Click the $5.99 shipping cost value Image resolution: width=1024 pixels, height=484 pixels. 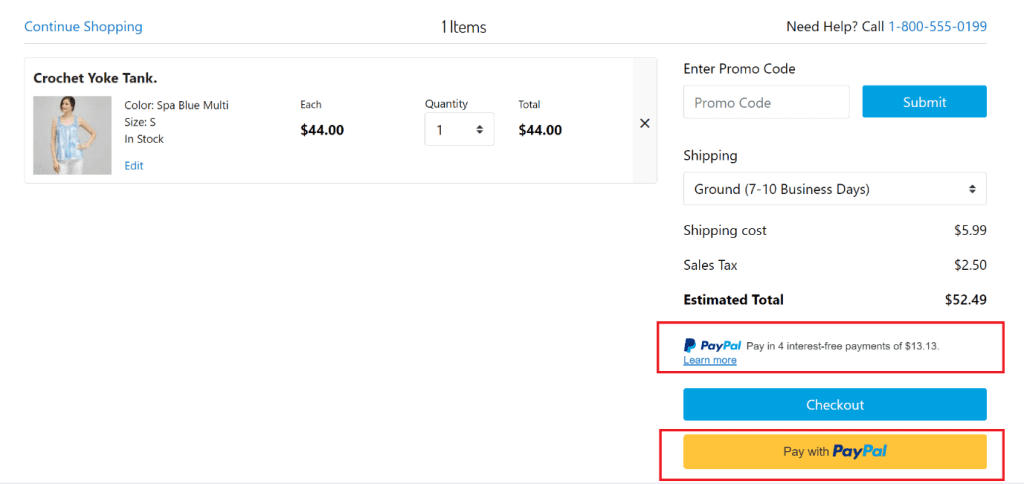click(970, 230)
